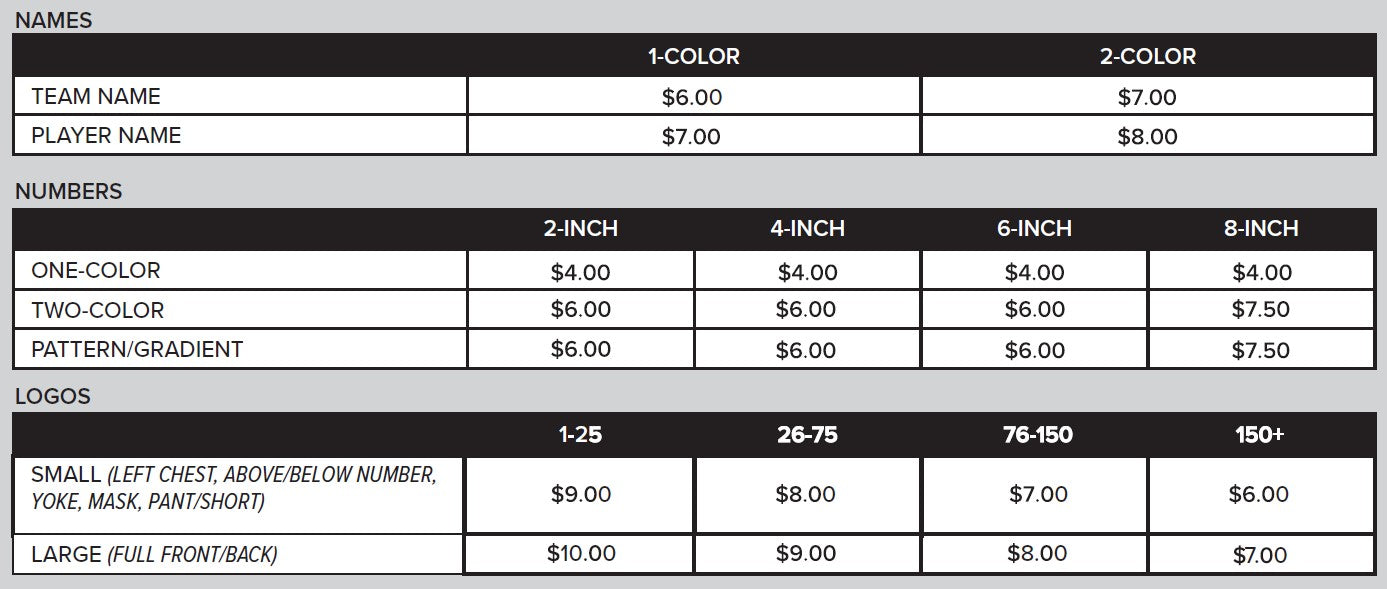
Task: Select the LOGOS section heading
Action: (x=53, y=396)
